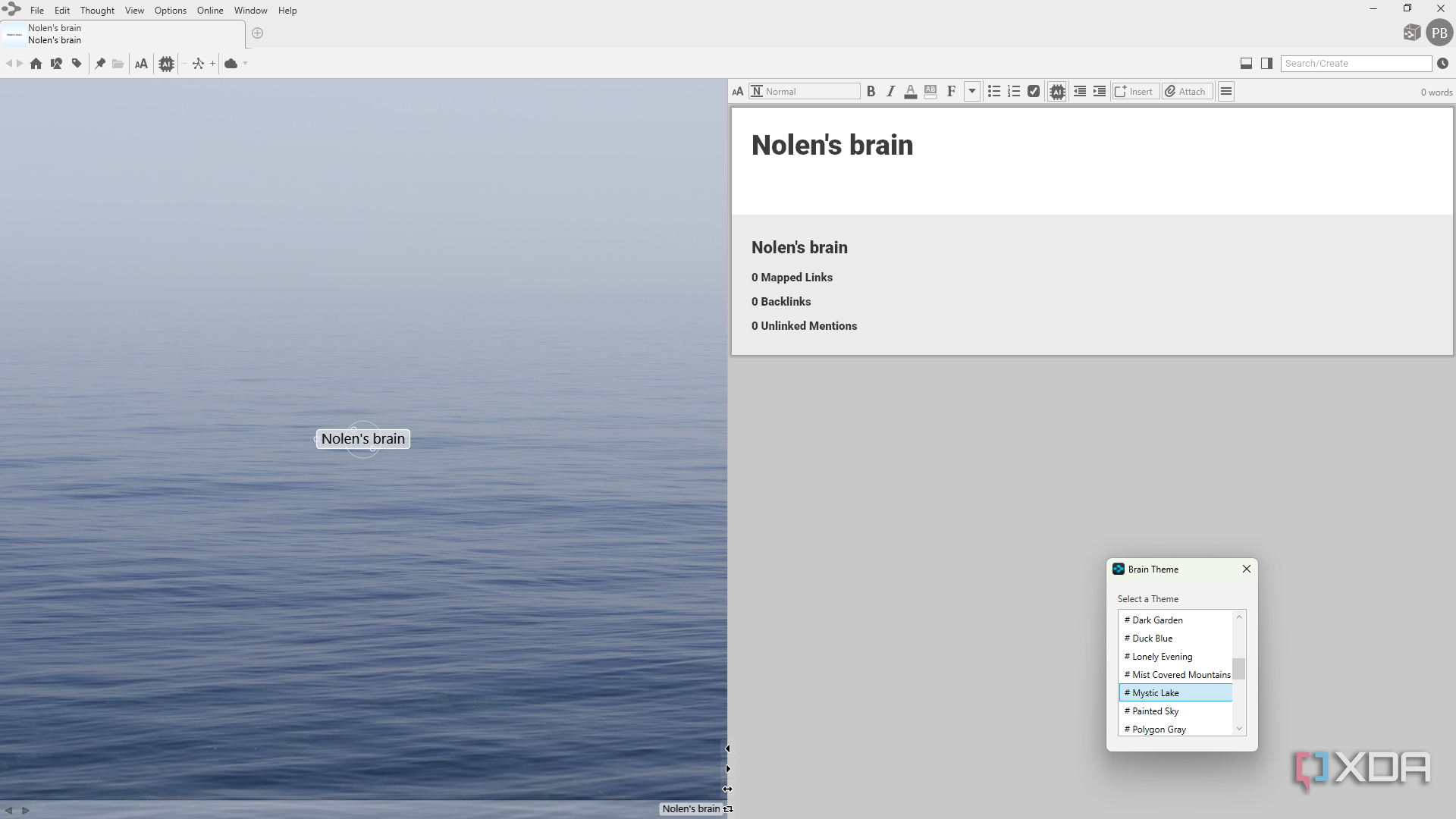Click the Attach button
This screenshot has width=1456, height=819.
pyautogui.click(x=1188, y=92)
